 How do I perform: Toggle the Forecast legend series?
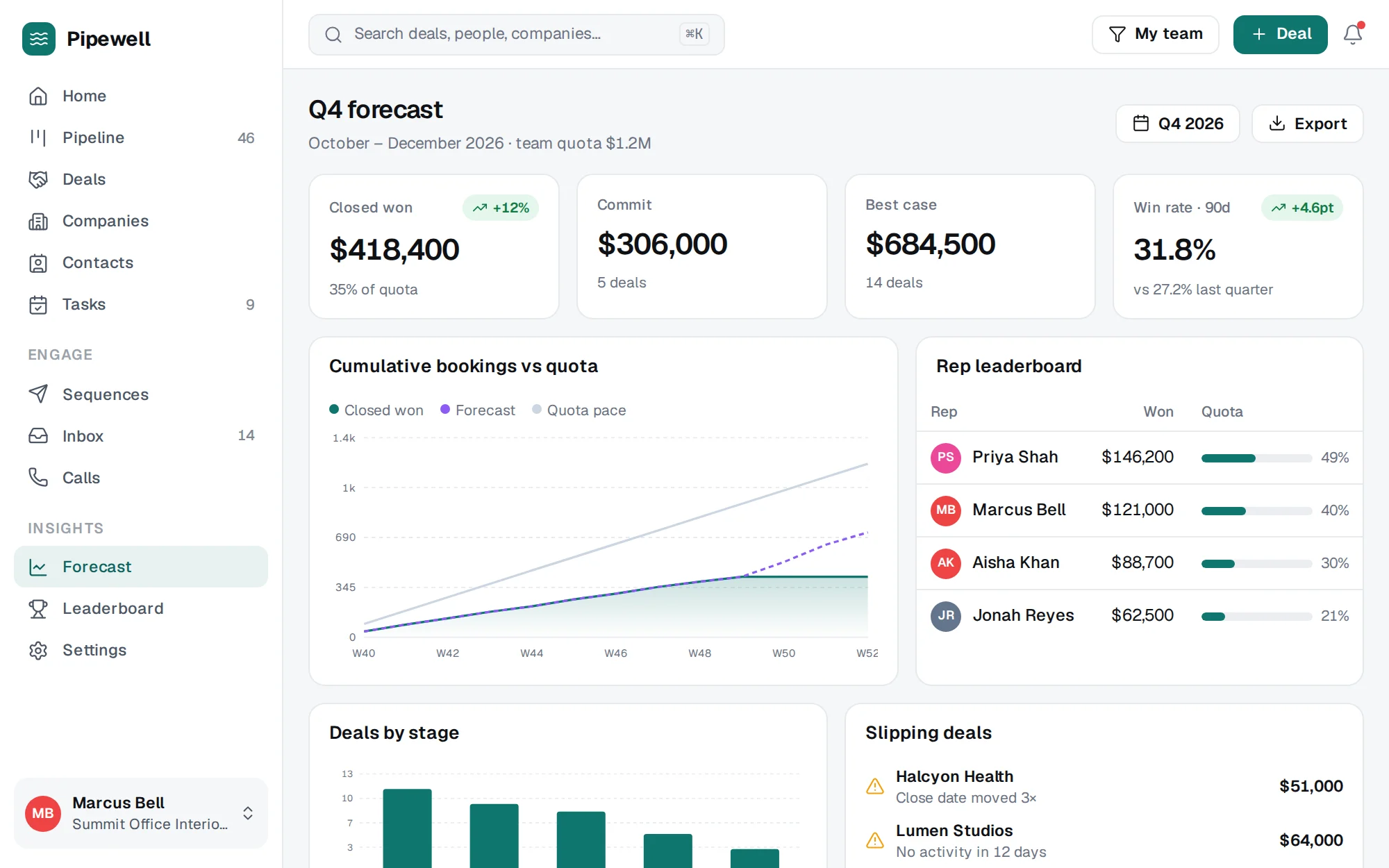478,410
